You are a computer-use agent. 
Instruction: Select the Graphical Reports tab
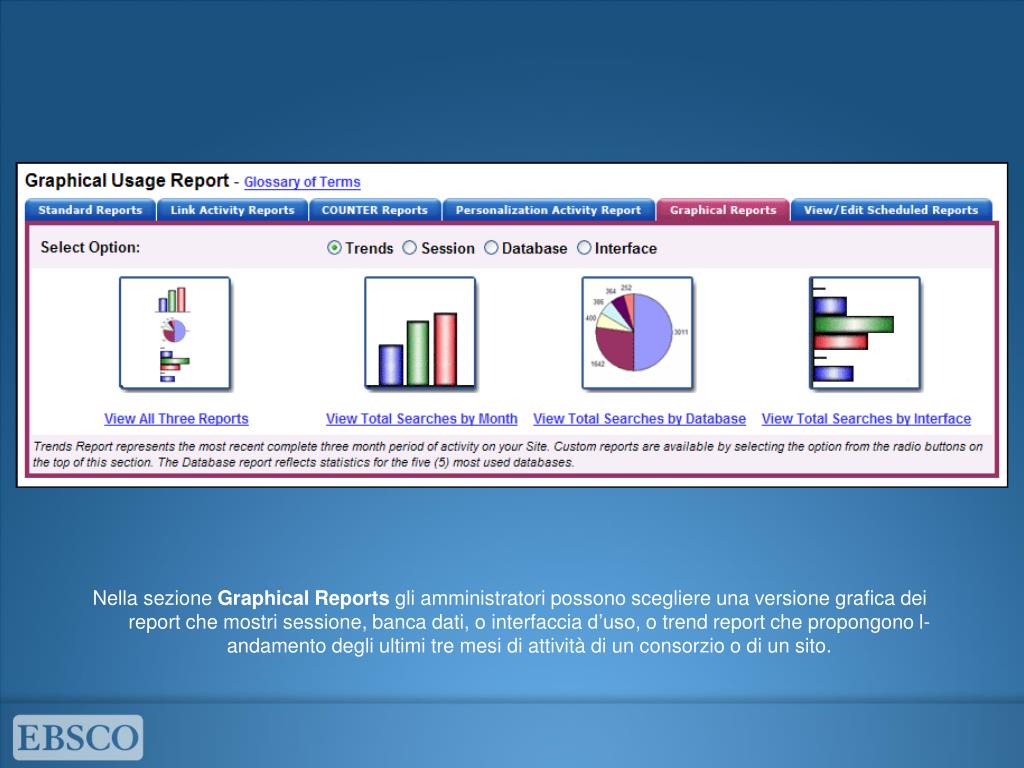tap(723, 210)
